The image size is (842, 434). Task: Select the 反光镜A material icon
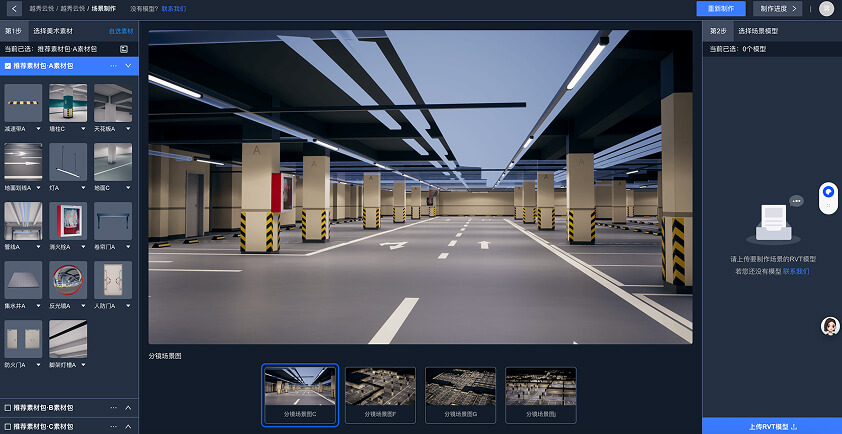(68, 280)
